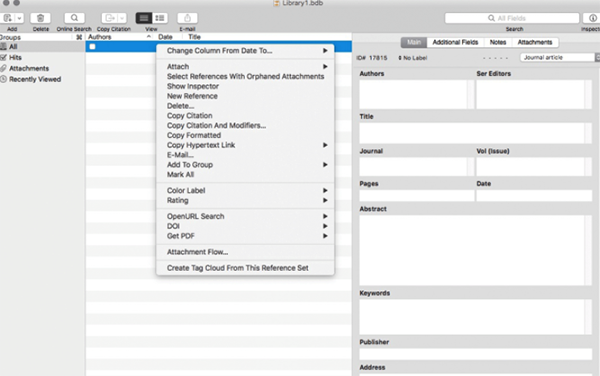Open the Add button dropdown arrow
600x376 pixels.
coord(19,18)
